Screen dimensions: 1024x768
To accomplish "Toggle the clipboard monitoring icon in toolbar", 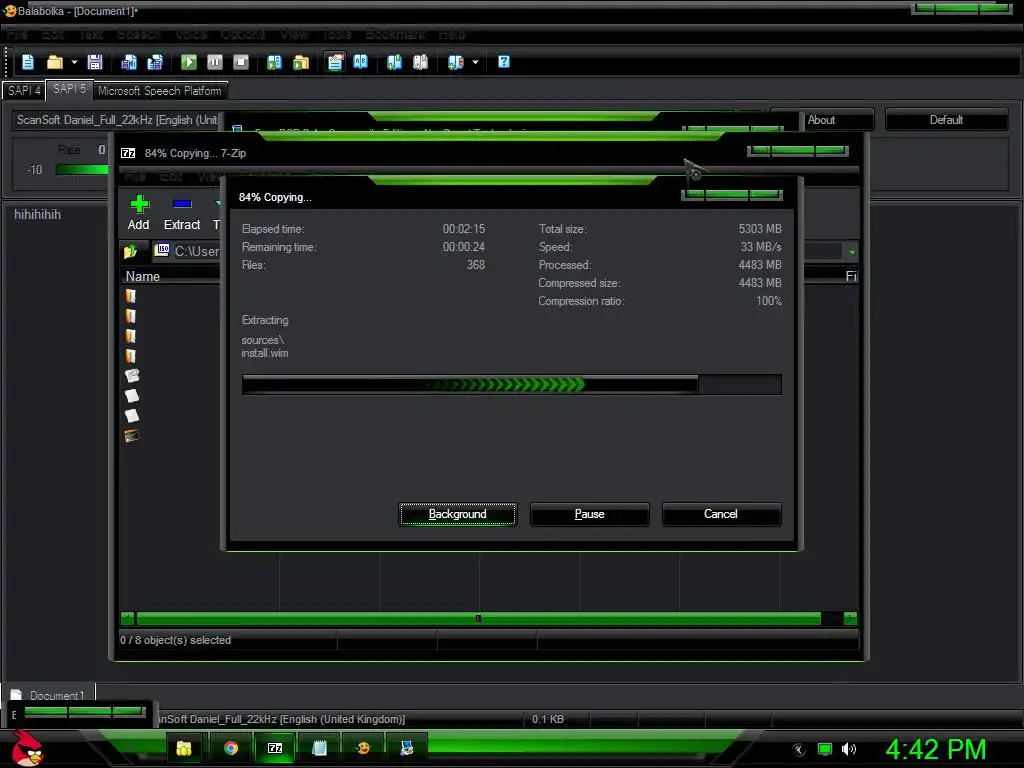I will [x=335, y=62].
